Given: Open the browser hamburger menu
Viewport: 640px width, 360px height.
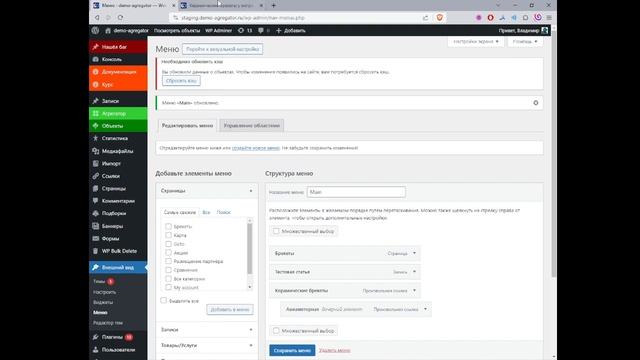Looking at the screenshot, I should (x=549, y=18).
